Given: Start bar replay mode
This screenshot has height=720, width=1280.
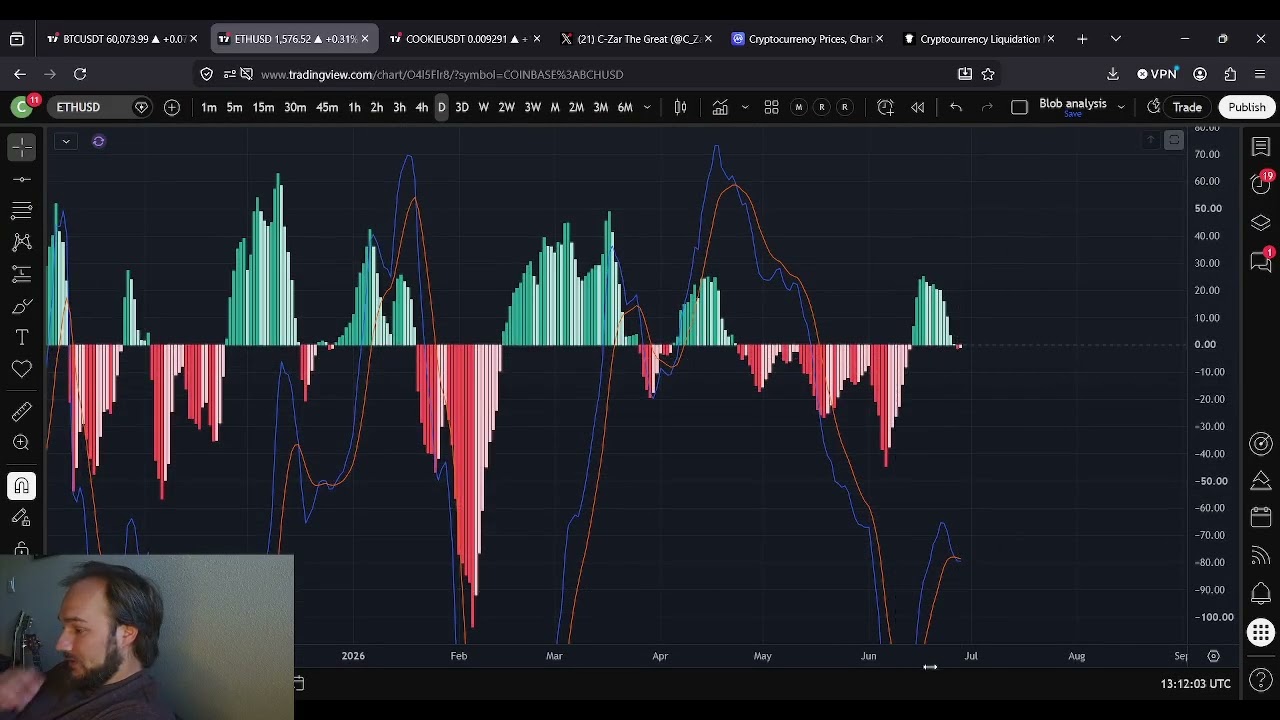Looking at the screenshot, I should point(917,107).
